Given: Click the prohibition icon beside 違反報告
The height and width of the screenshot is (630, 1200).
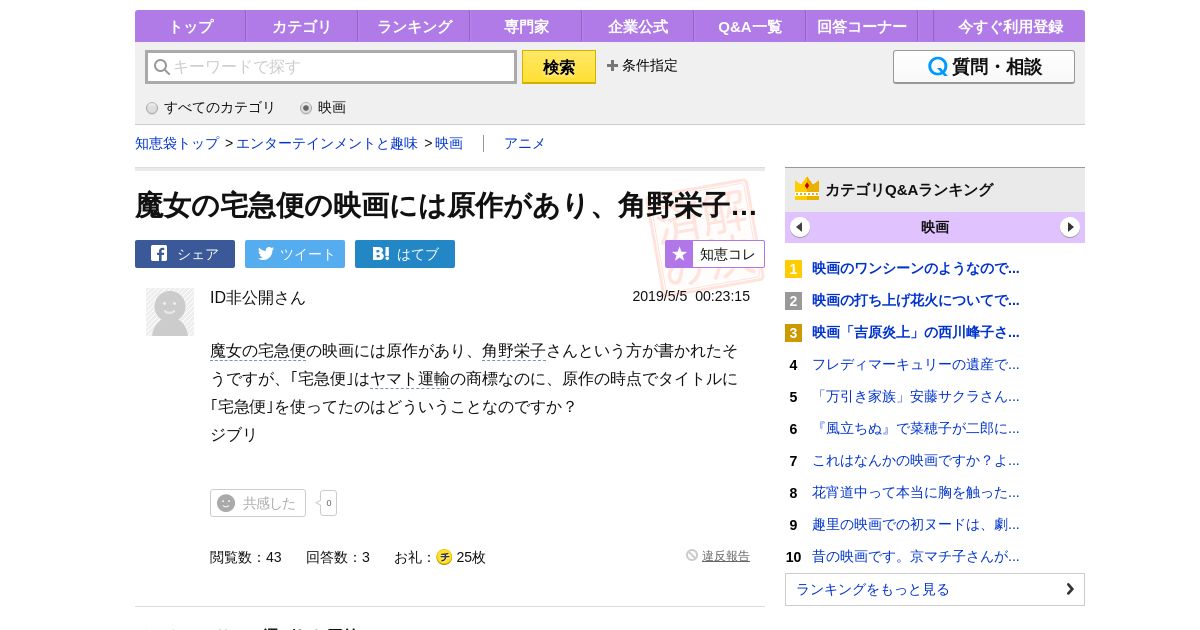Looking at the screenshot, I should [692, 555].
